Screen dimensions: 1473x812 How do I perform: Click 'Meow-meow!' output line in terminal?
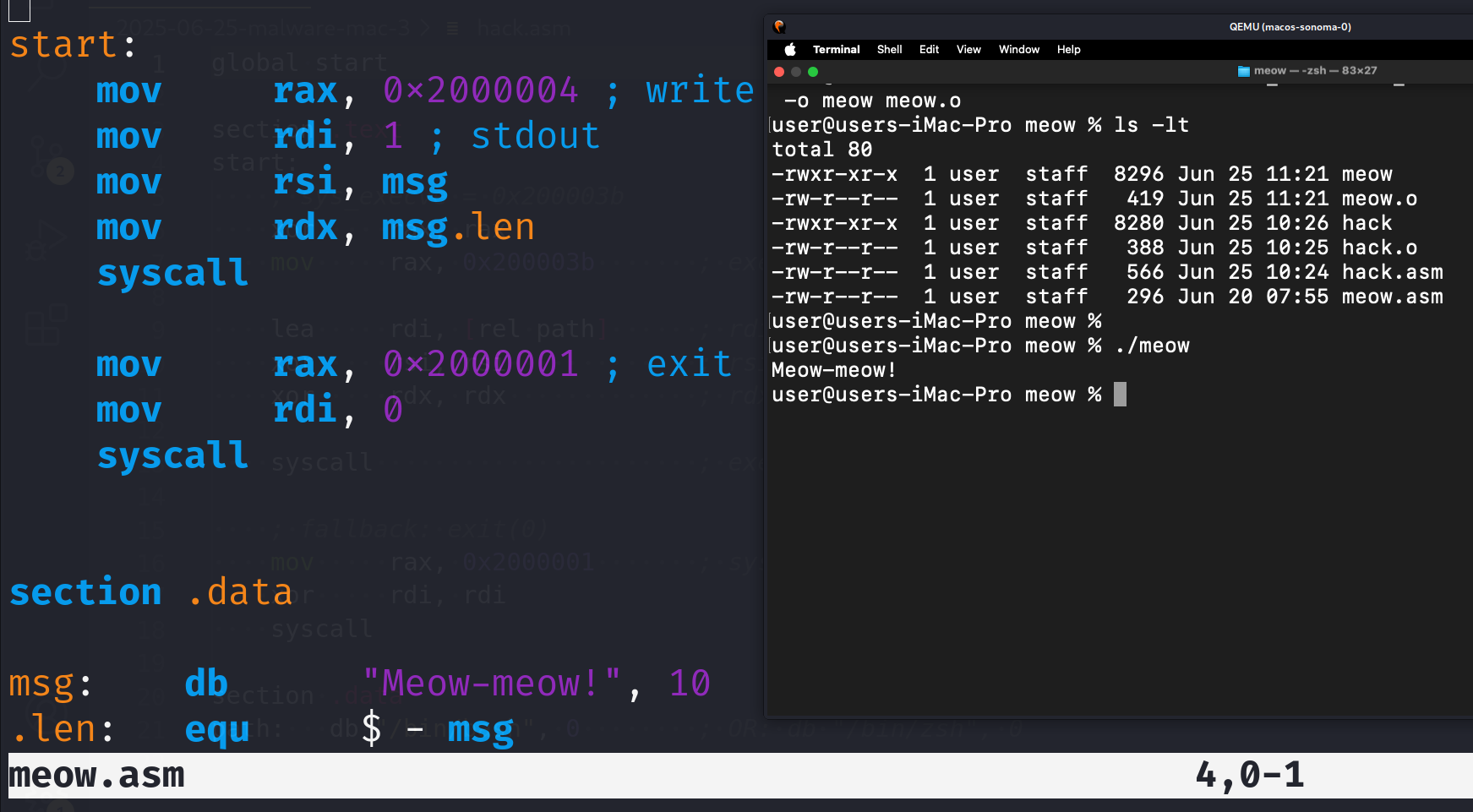pyautogui.click(x=834, y=370)
